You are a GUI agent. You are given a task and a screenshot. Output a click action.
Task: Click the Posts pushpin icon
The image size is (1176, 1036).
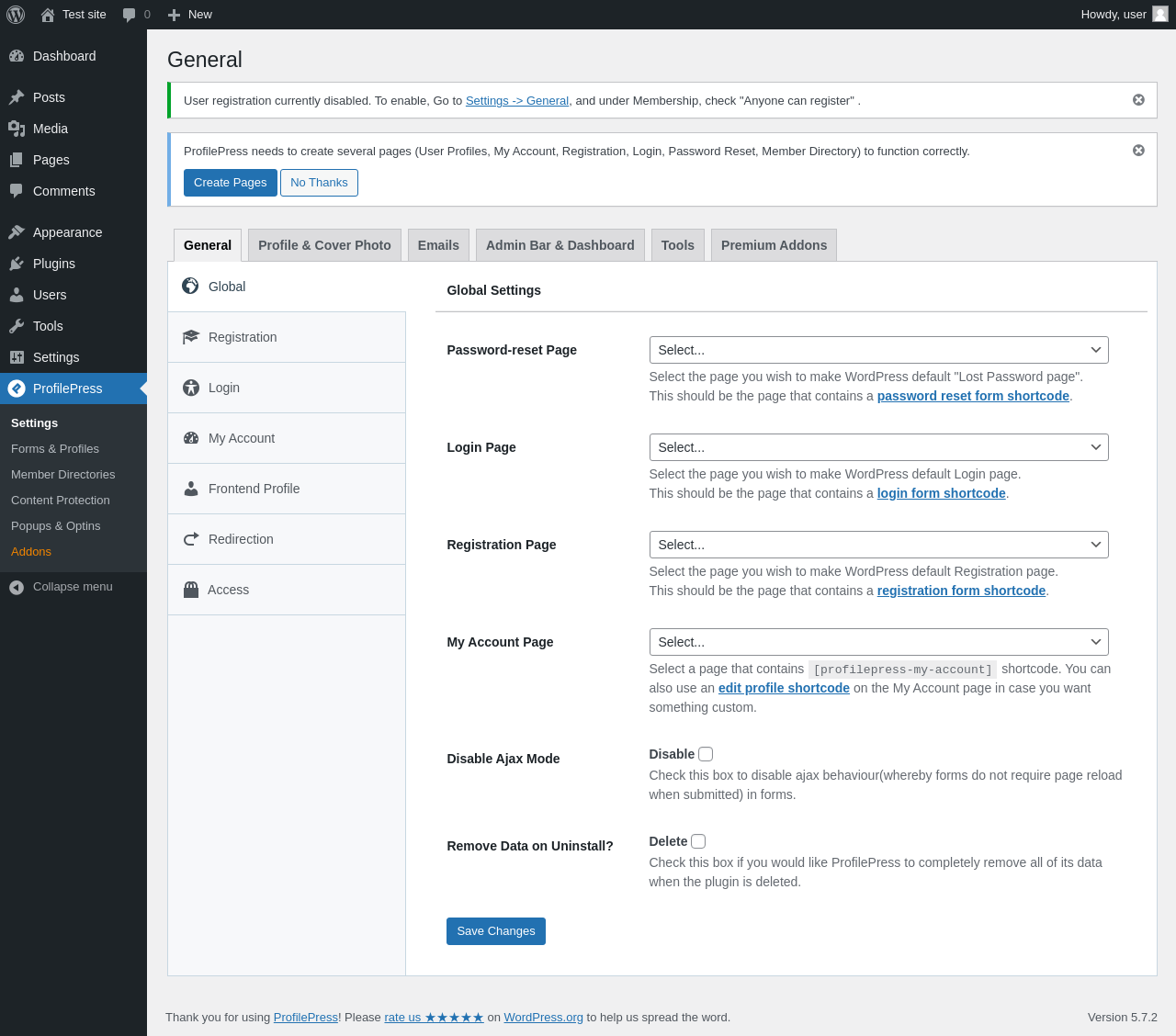point(17,97)
